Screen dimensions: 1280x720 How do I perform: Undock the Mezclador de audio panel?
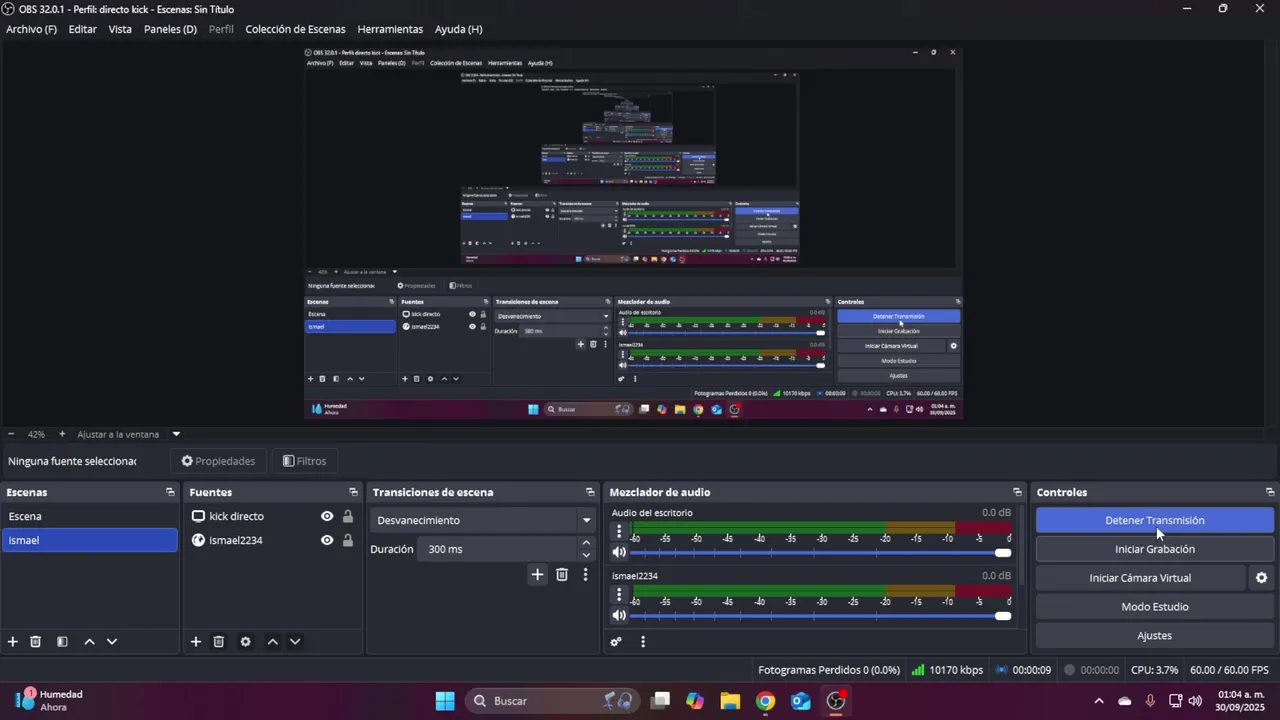(1017, 492)
